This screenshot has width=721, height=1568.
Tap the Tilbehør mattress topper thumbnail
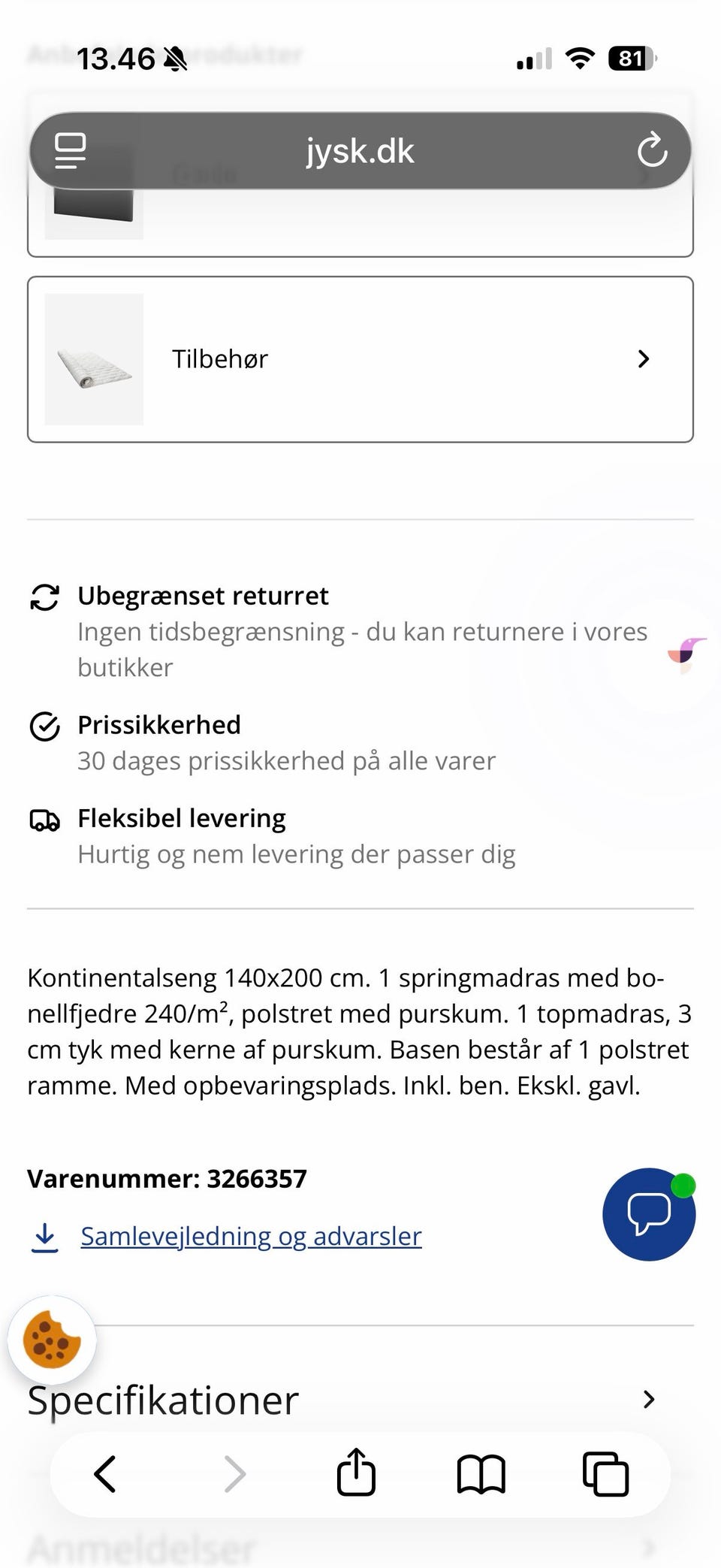(x=94, y=359)
